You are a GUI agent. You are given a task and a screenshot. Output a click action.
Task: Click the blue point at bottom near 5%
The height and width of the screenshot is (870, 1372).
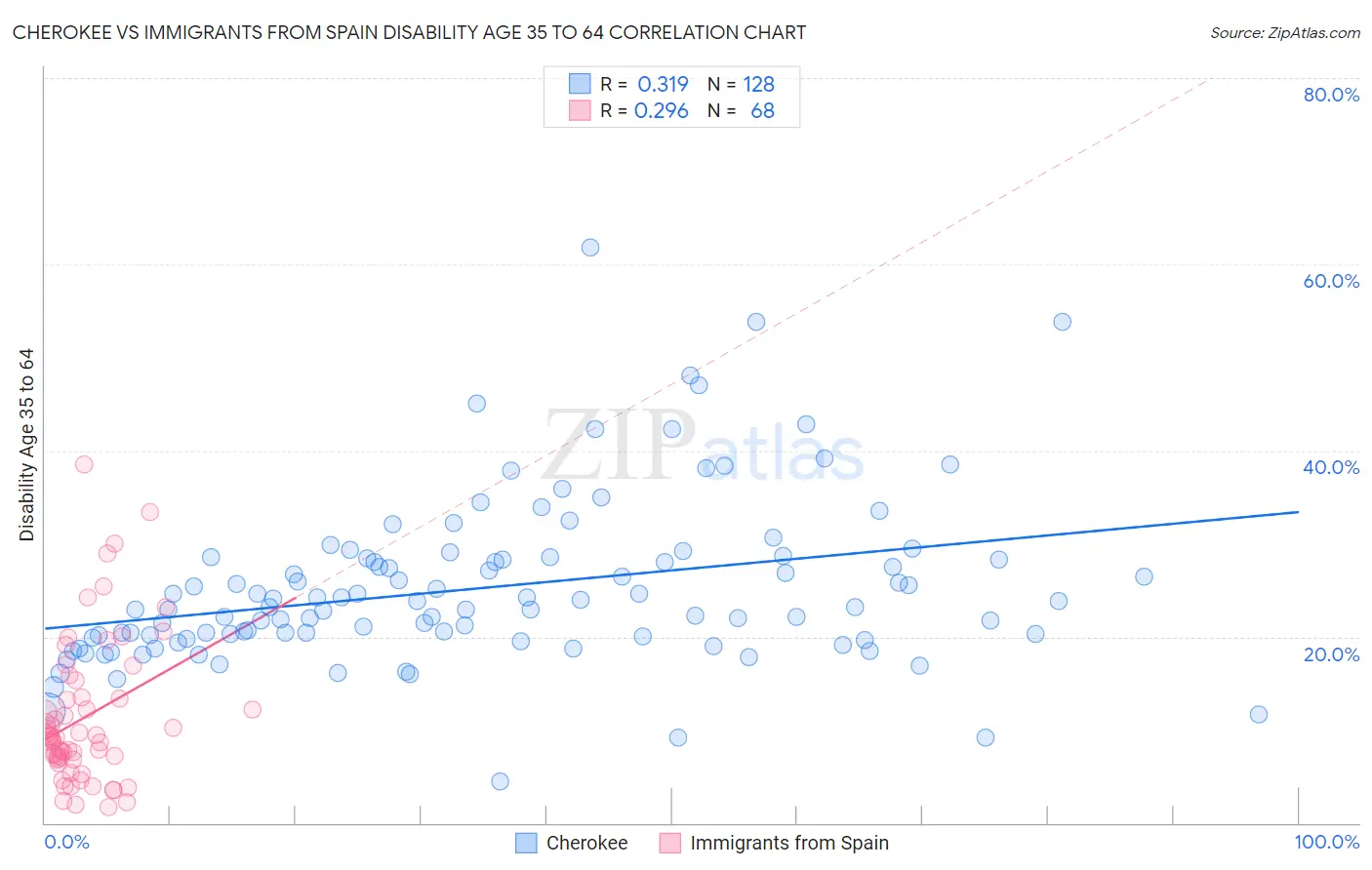pyautogui.click(x=500, y=781)
